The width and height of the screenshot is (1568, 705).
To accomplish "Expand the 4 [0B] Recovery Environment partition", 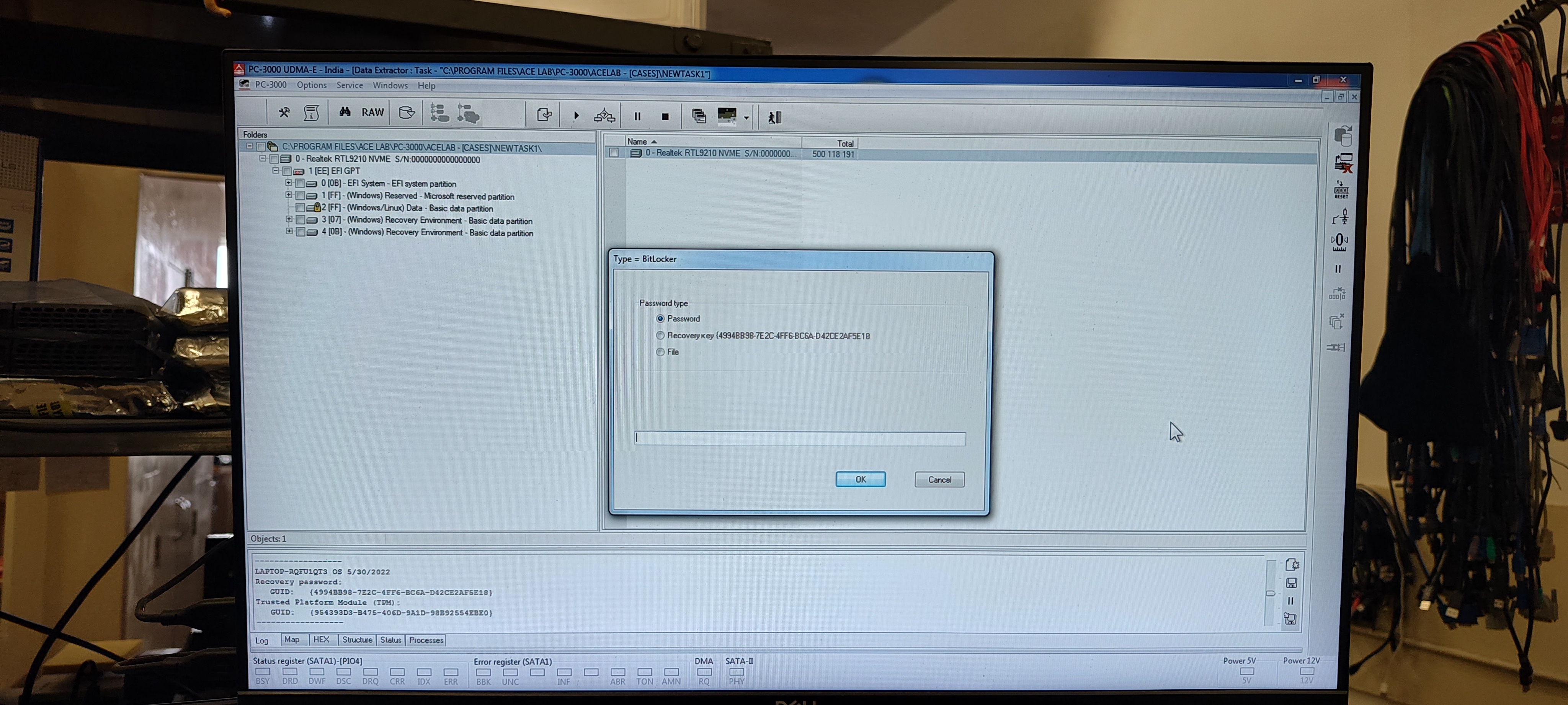I will [x=289, y=231].
